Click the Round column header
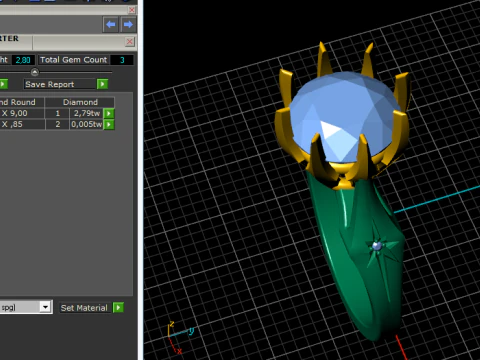This screenshot has width=480, height=360. pyautogui.click(x=22, y=102)
